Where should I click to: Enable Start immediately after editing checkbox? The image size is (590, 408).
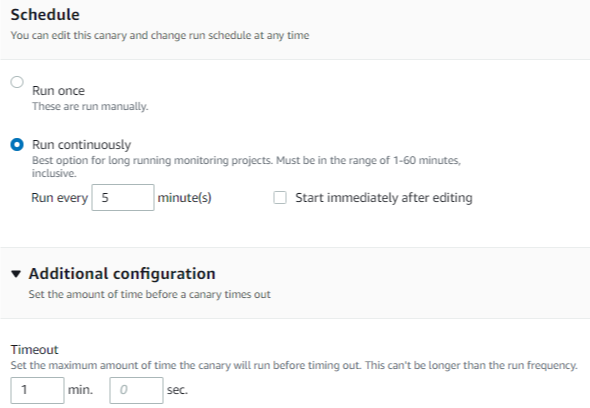pos(280,198)
